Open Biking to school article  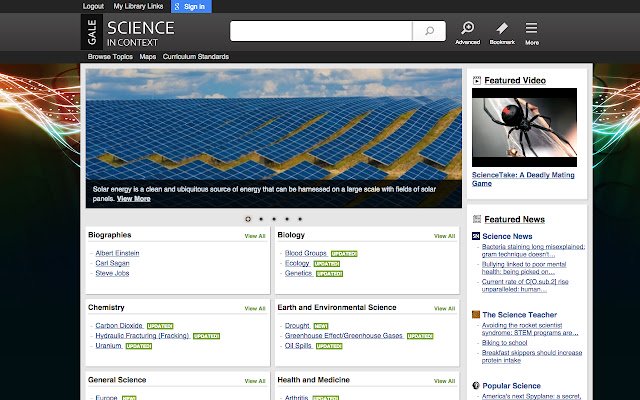504,342
